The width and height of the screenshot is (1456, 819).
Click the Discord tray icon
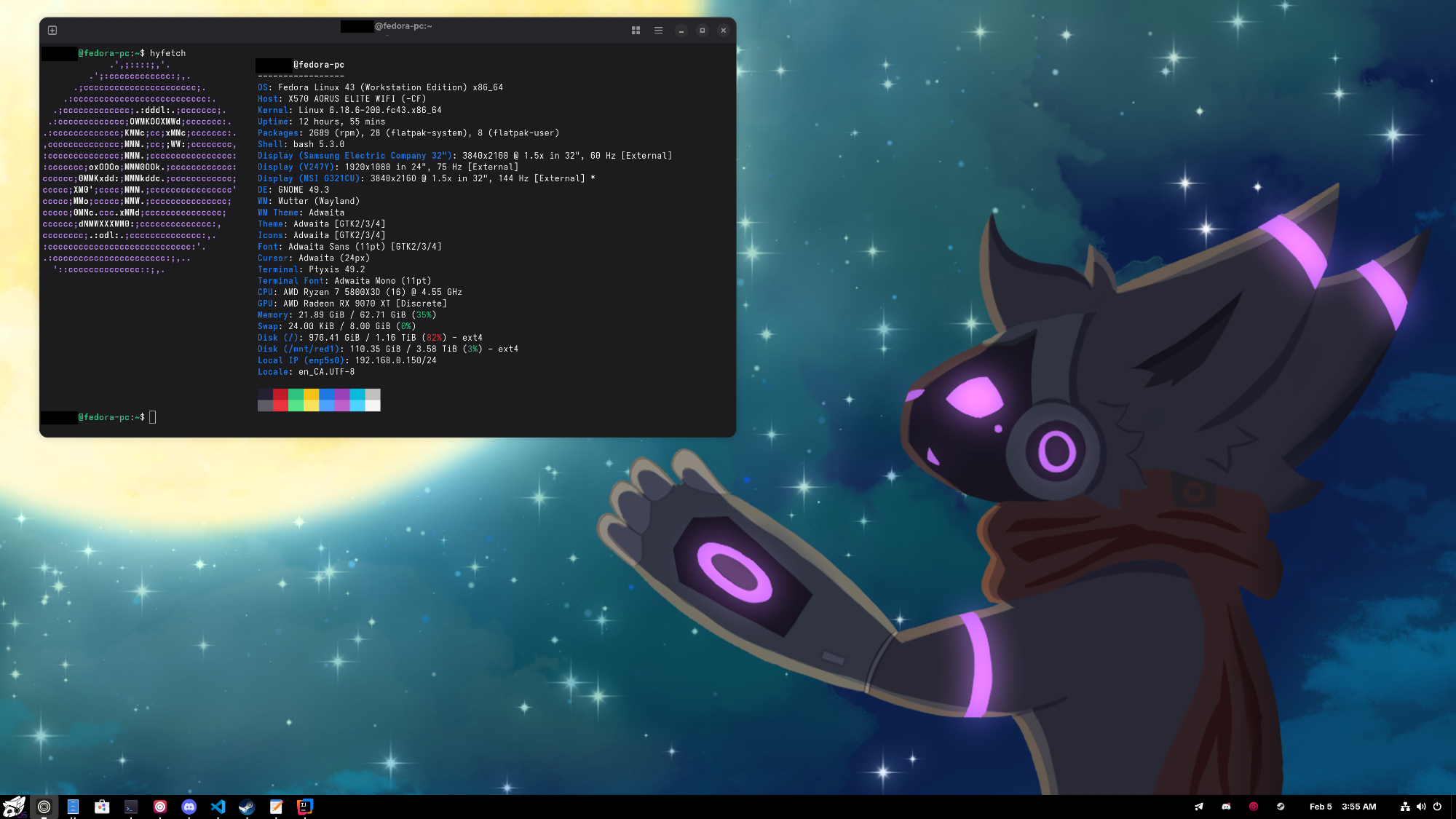1226,806
